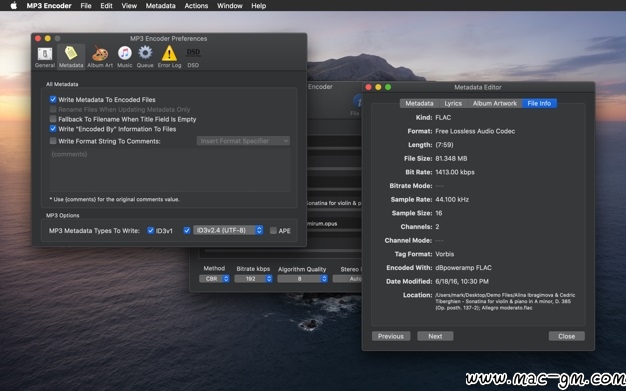626x391 pixels.
Task: Open the Actions menu
Action: (196, 6)
